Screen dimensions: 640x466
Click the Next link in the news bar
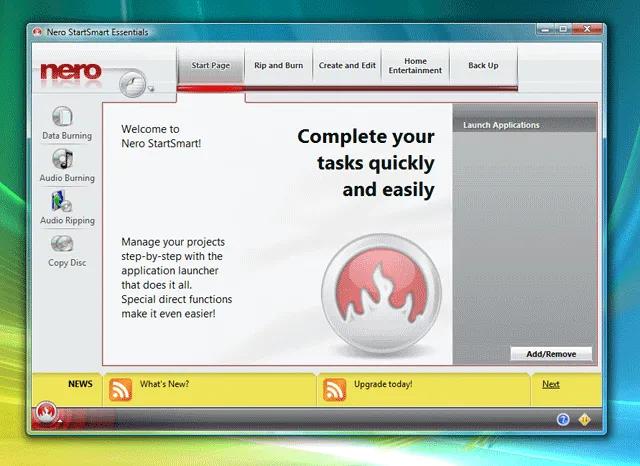pos(551,384)
